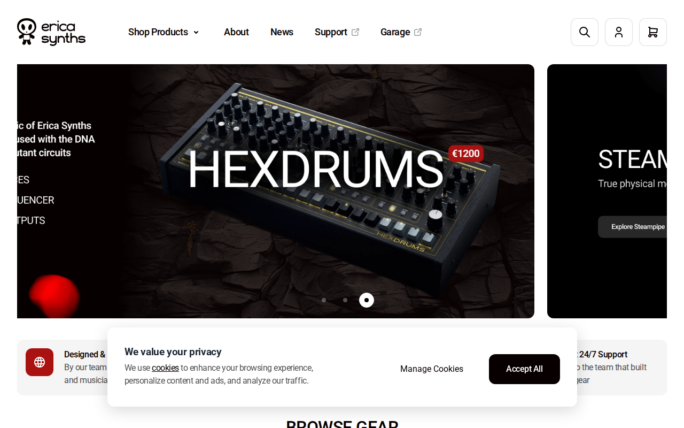
Task: Select the active third carousel dot
Action: click(366, 300)
